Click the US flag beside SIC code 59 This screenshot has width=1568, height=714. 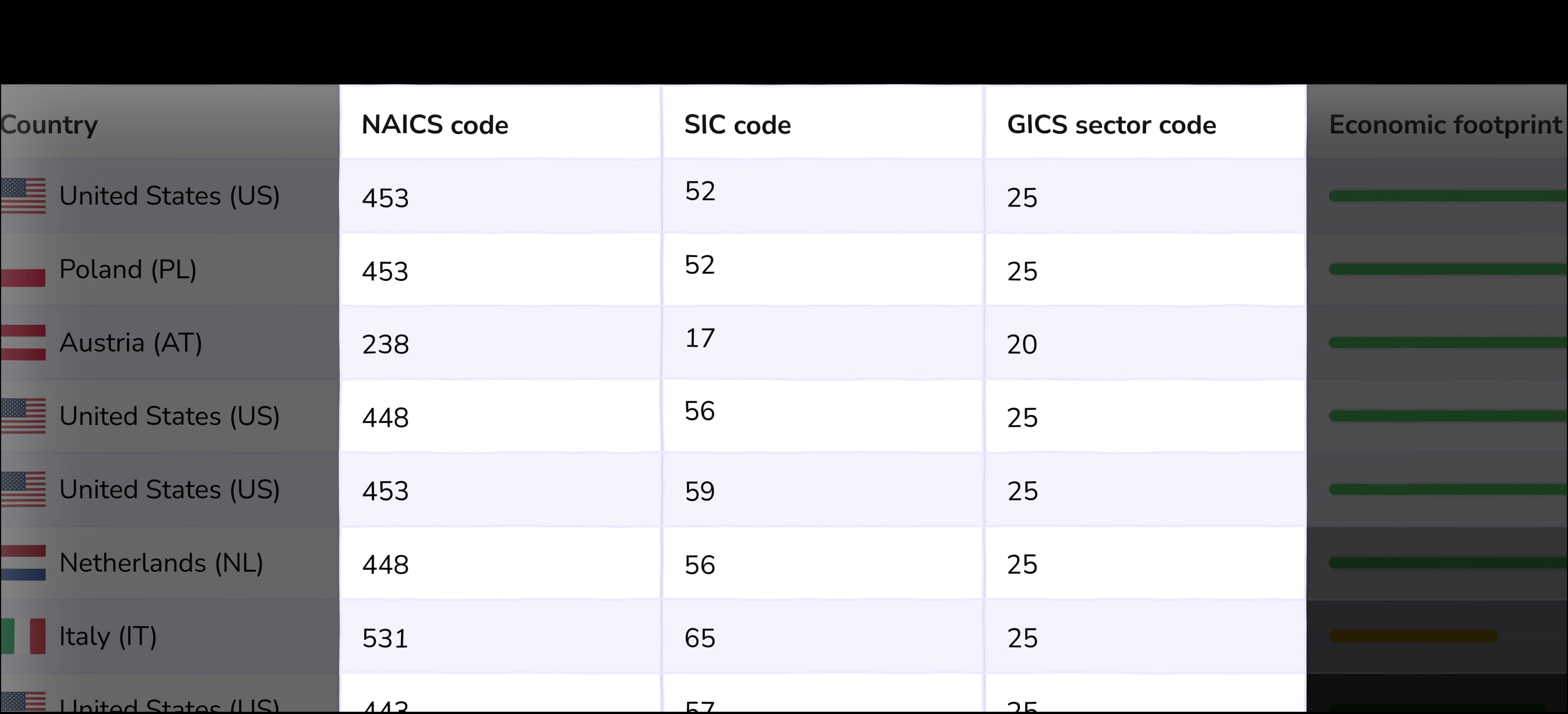(x=23, y=489)
